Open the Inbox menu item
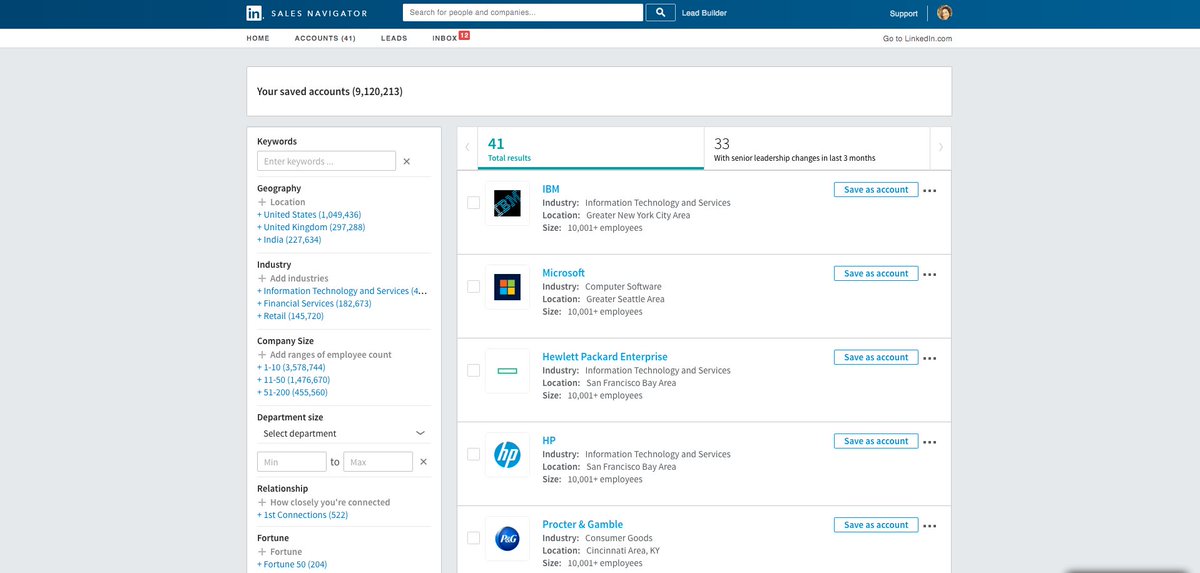 pos(444,38)
